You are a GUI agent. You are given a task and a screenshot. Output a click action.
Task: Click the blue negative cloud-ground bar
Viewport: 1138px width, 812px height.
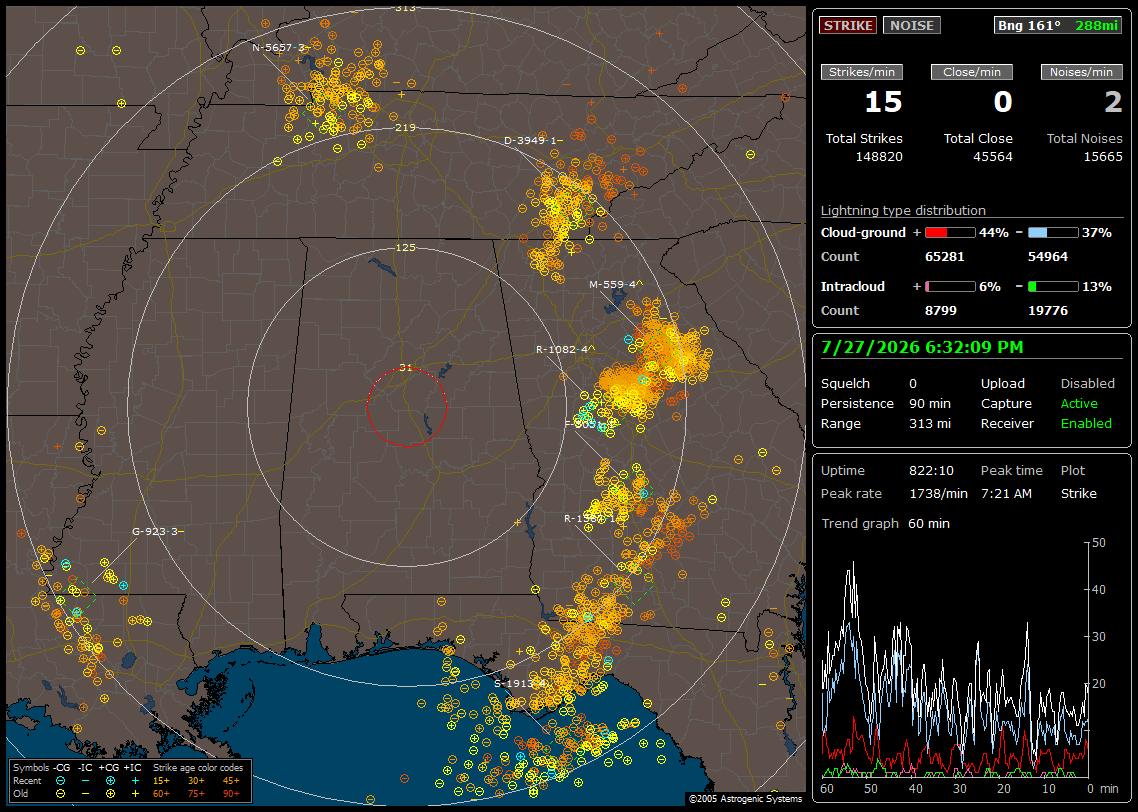pos(1053,233)
